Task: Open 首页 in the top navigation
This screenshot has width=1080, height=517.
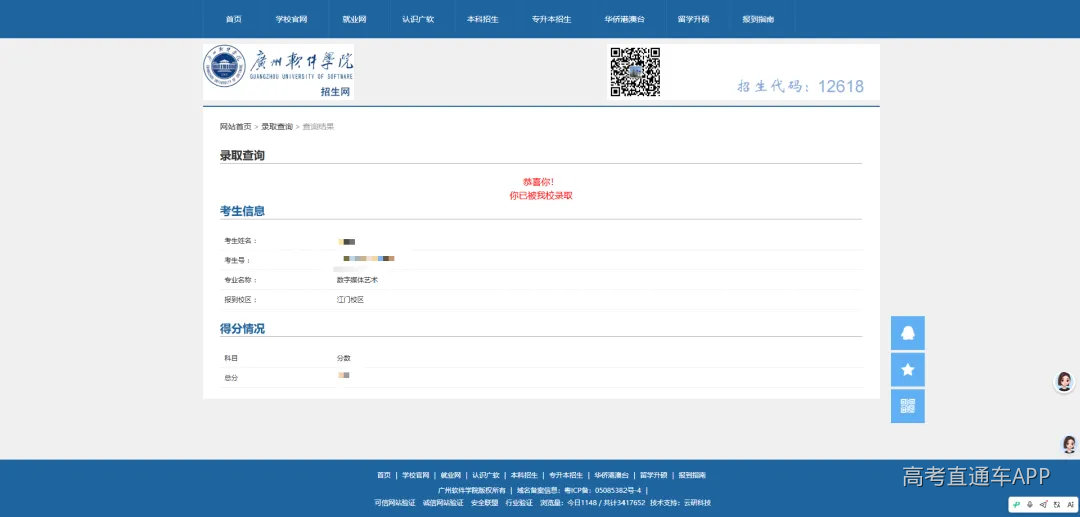Action: pos(233,19)
